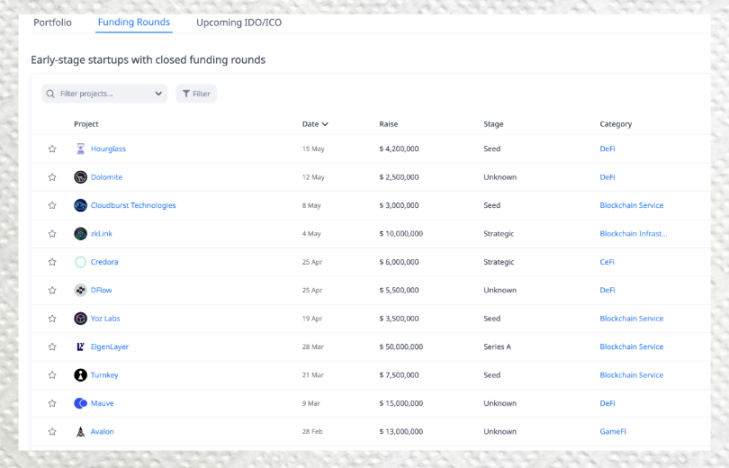Click the DFlow project logo

point(80,290)
